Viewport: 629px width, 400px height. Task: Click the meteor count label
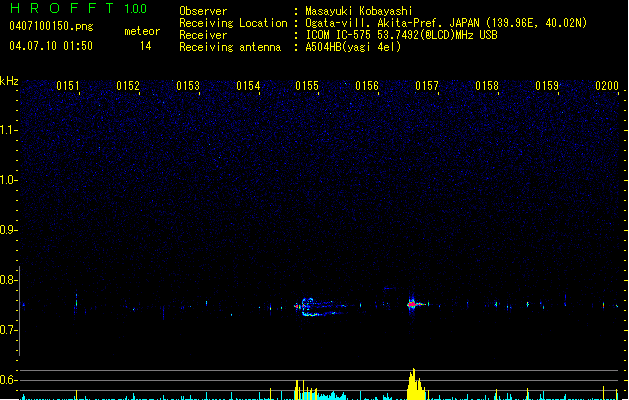[x=142, y=31]
